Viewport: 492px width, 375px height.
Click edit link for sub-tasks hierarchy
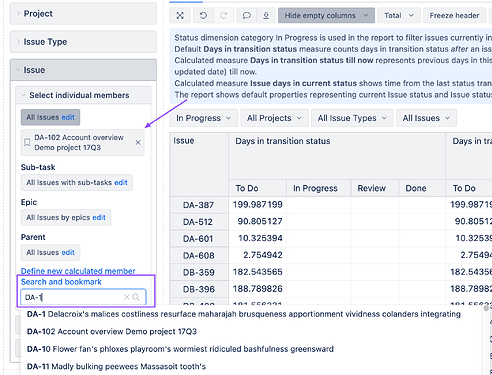(121, 183)
